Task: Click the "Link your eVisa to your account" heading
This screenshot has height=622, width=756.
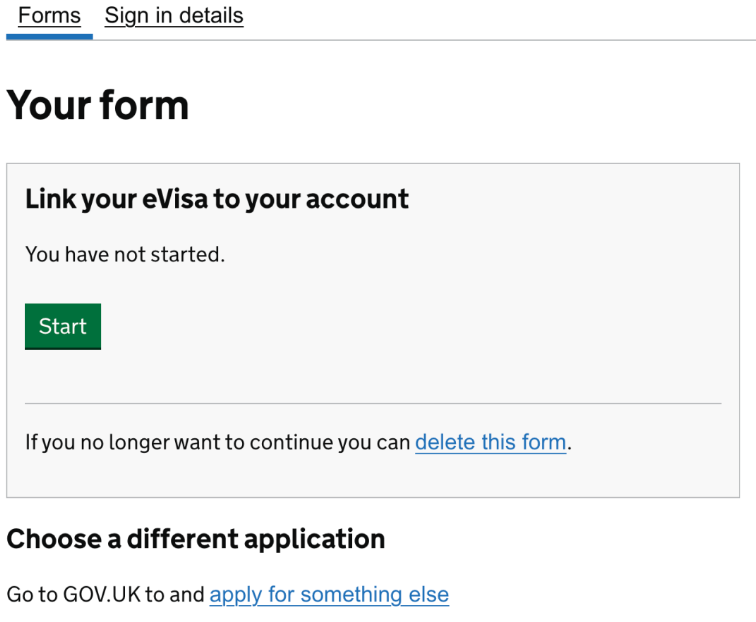Action: 217,199
